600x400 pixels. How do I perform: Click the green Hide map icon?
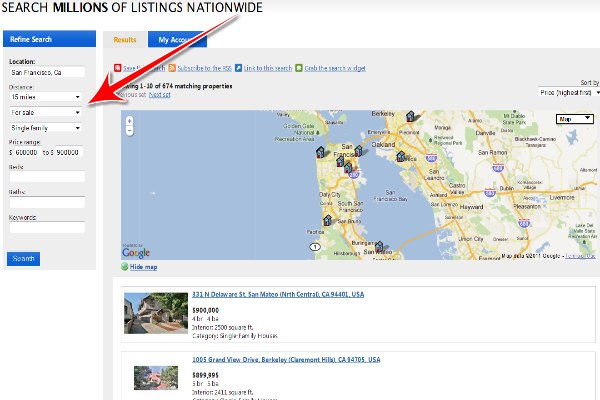point(125,268)
